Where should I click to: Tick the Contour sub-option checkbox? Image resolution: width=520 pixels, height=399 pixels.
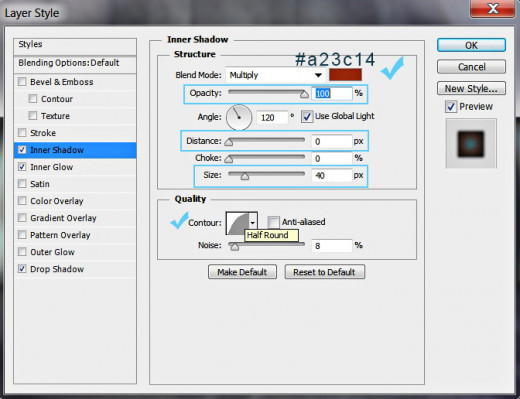click(33, 99)
